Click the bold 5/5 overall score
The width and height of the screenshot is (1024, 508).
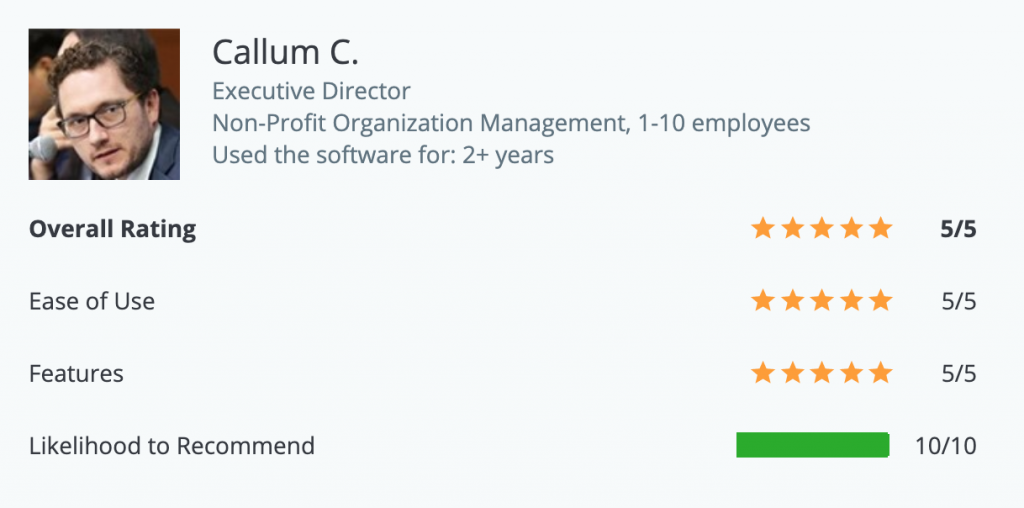click(x=958, y=229)
